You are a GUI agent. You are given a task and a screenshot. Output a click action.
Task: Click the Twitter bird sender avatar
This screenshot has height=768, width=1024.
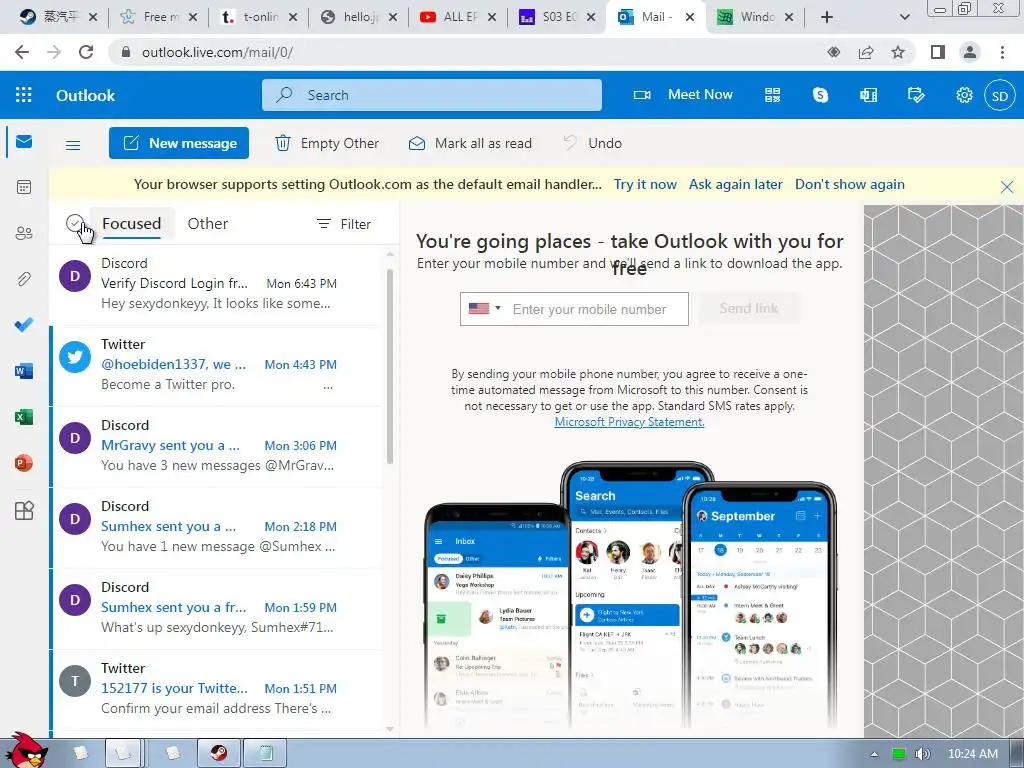click(x=75, y=357)
